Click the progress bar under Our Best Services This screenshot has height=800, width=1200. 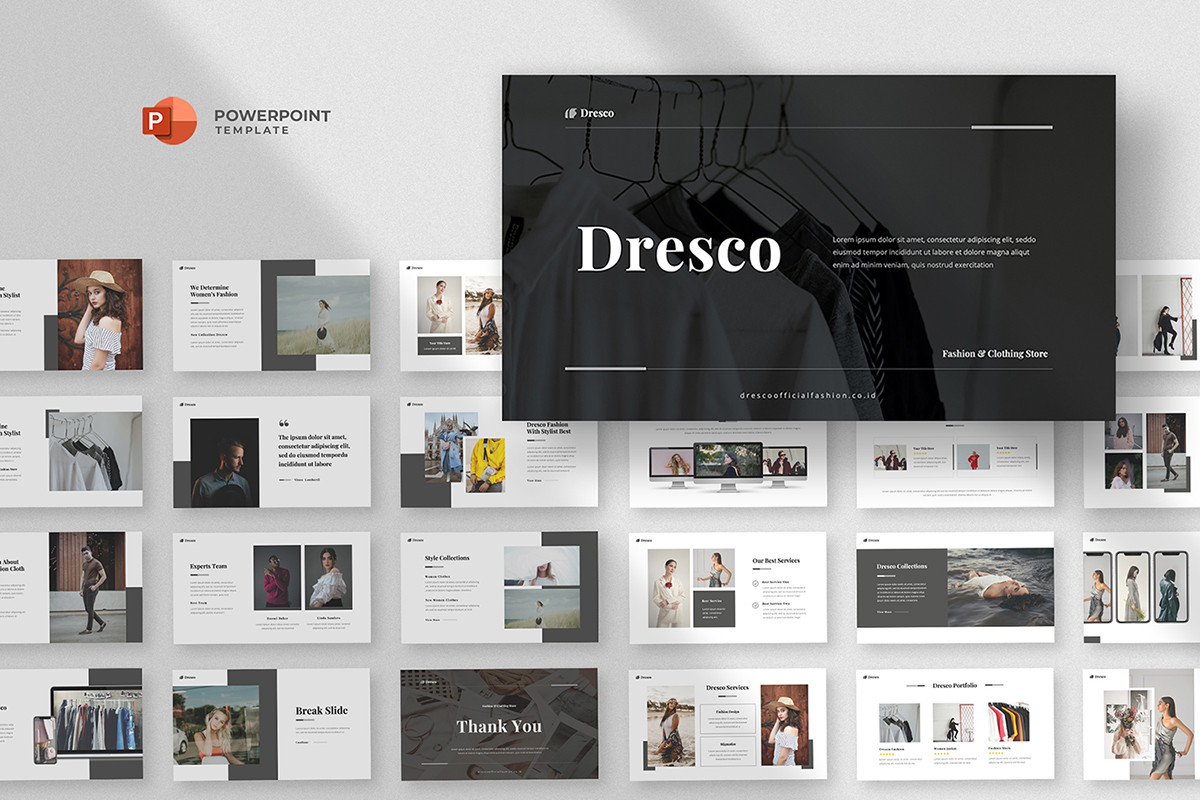tap(762, 569)
